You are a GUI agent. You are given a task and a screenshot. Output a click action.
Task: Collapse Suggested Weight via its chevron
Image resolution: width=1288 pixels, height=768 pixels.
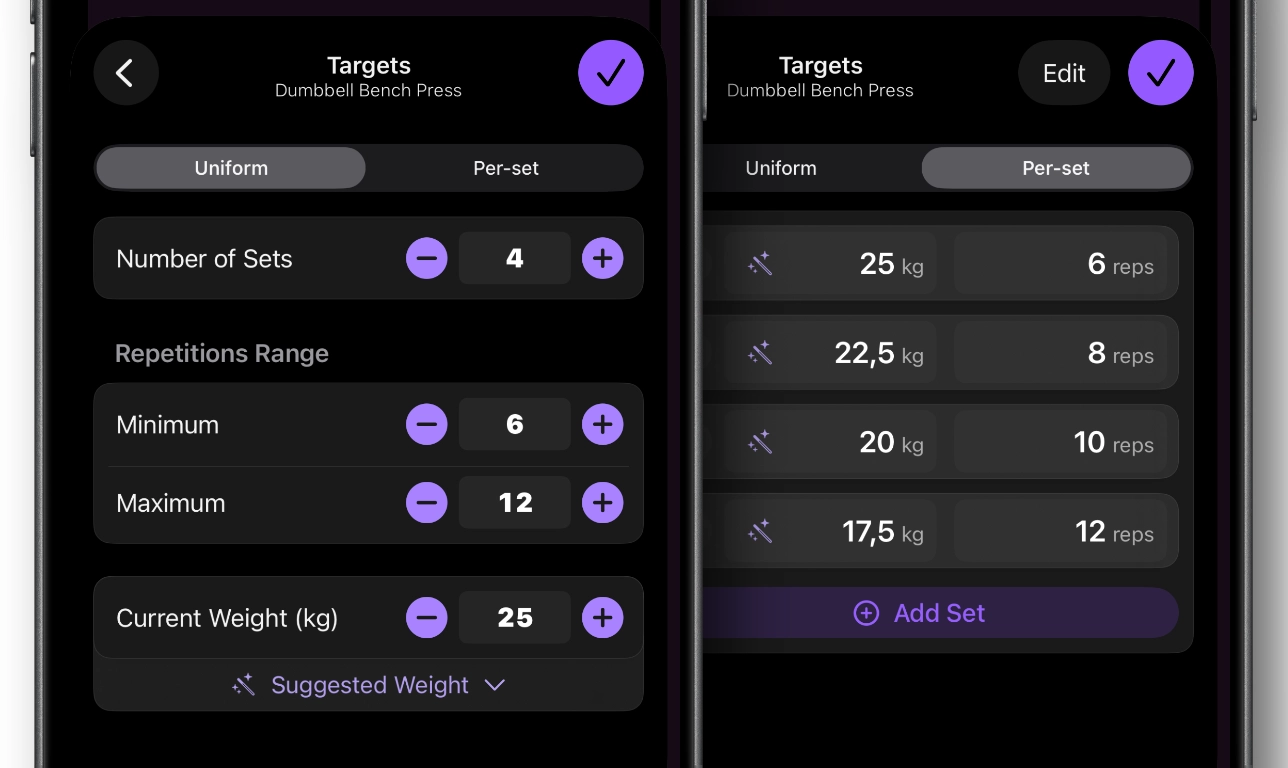tap(495, 685)
